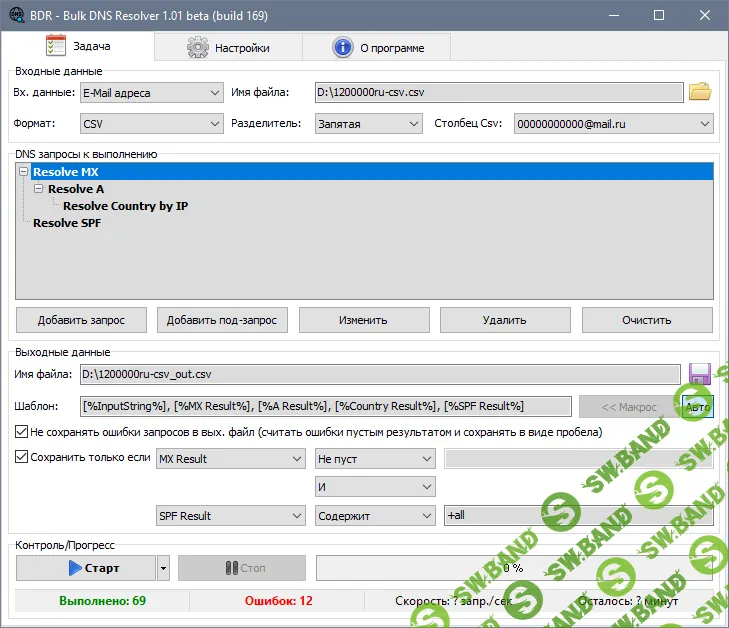Click the Добавить запрос button

point(81,320)
